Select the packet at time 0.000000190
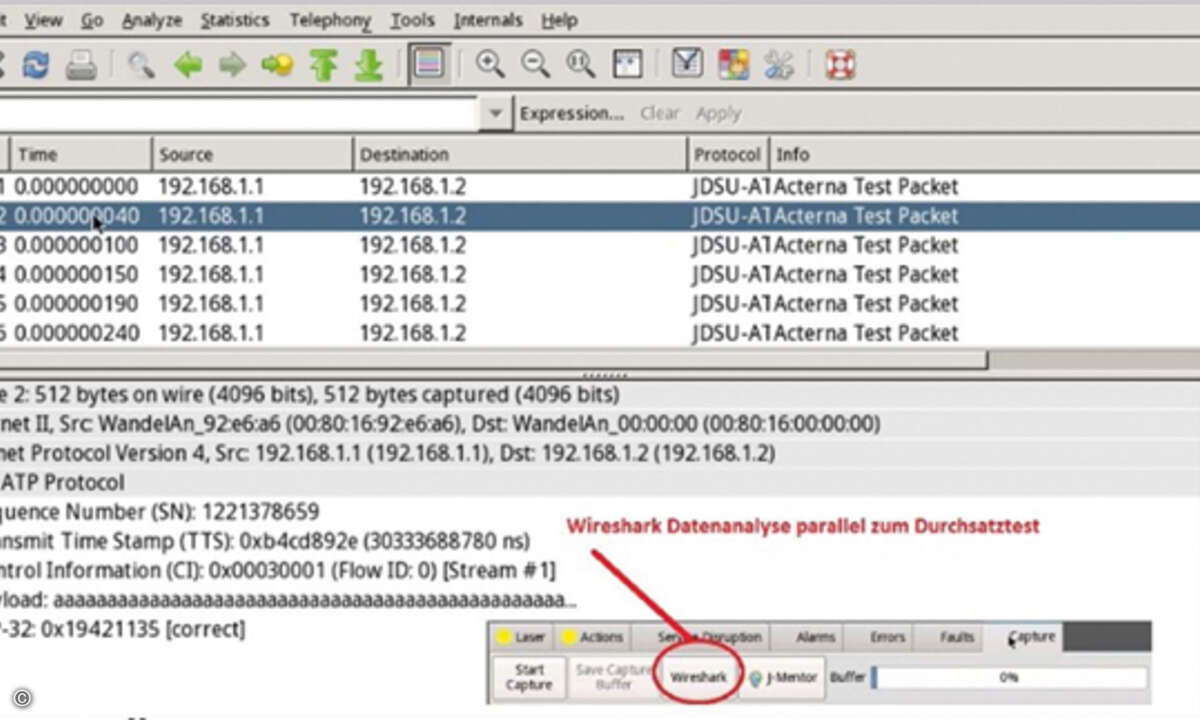The image size is (1200, 720). point(600,303)
